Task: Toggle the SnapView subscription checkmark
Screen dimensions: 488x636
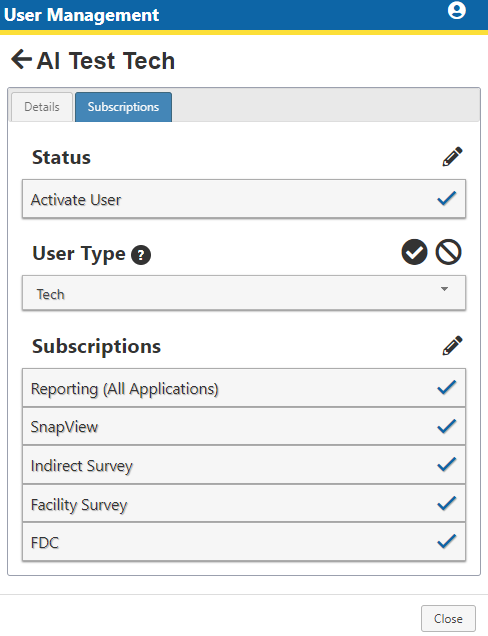Action: [447, 426]
